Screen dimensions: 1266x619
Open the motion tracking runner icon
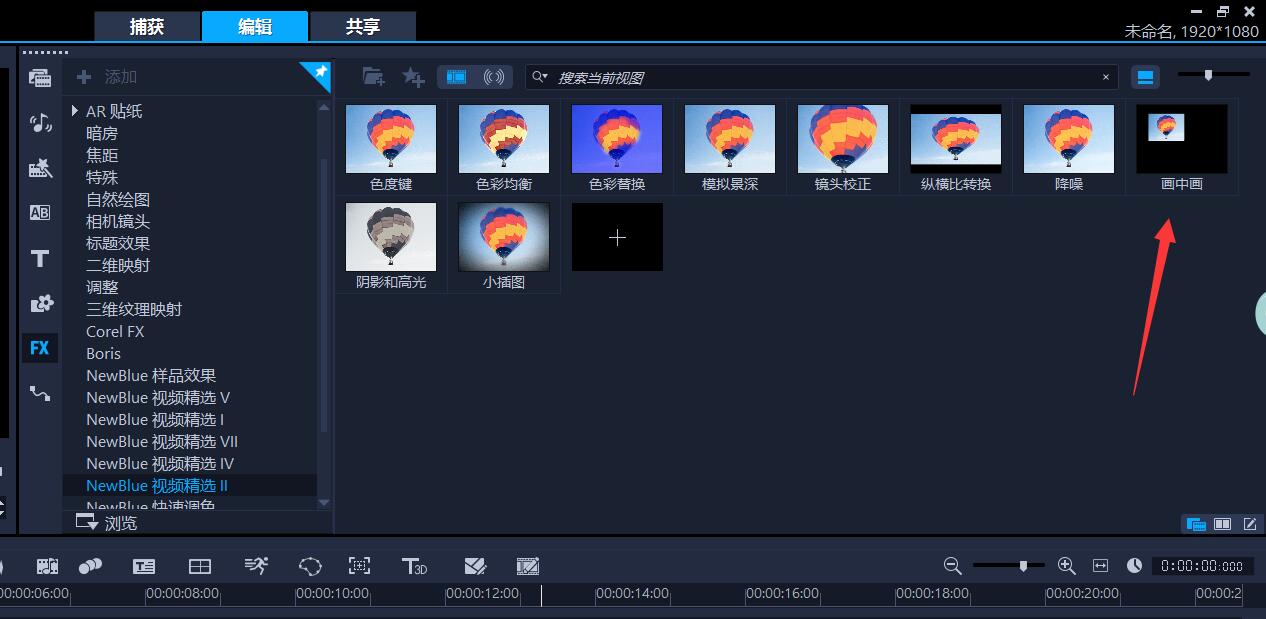click(x=256, y=566)
